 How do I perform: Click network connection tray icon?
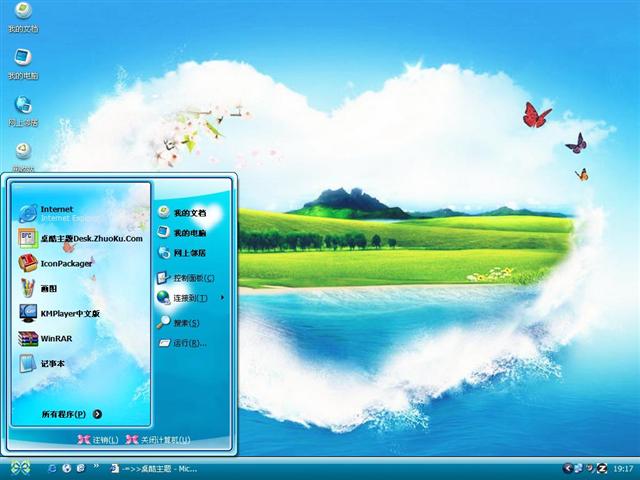[x=579, y=468]
